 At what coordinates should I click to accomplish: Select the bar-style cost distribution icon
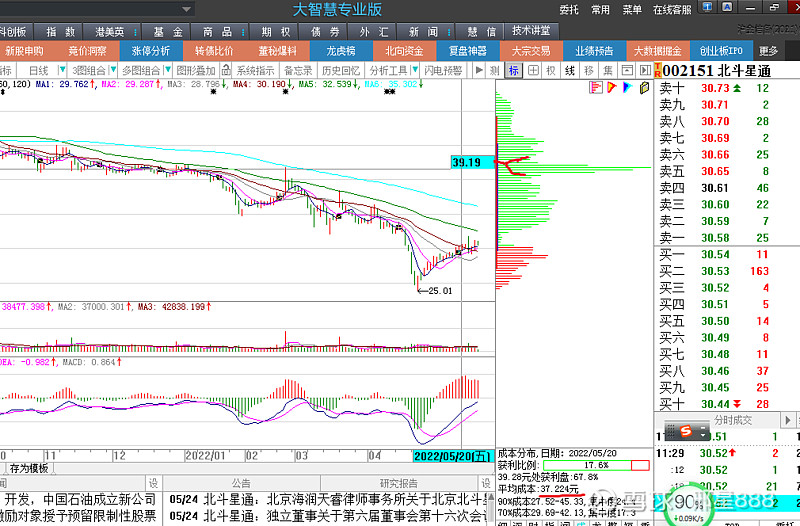tap(595, 88)
